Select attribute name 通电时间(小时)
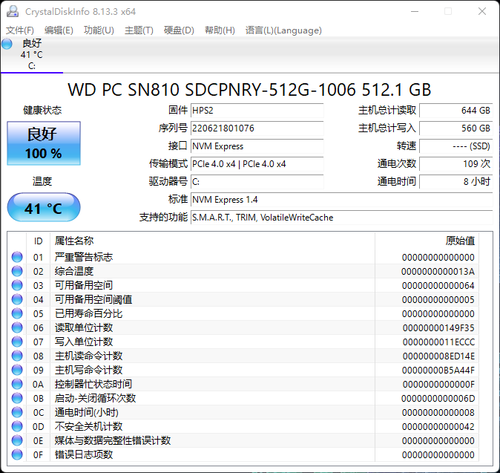500x473 pixels. pyautogui.click(x=87, y=412)
